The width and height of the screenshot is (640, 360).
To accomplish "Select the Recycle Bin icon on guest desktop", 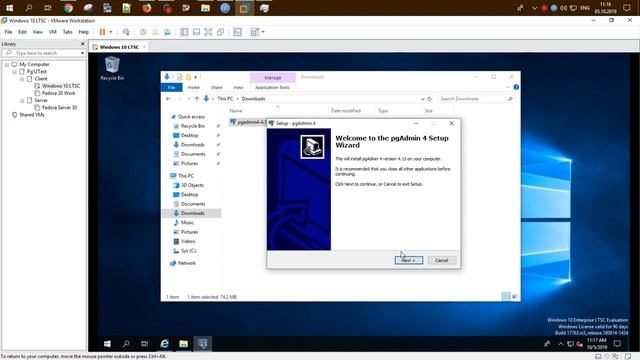I will pos(112,68).
